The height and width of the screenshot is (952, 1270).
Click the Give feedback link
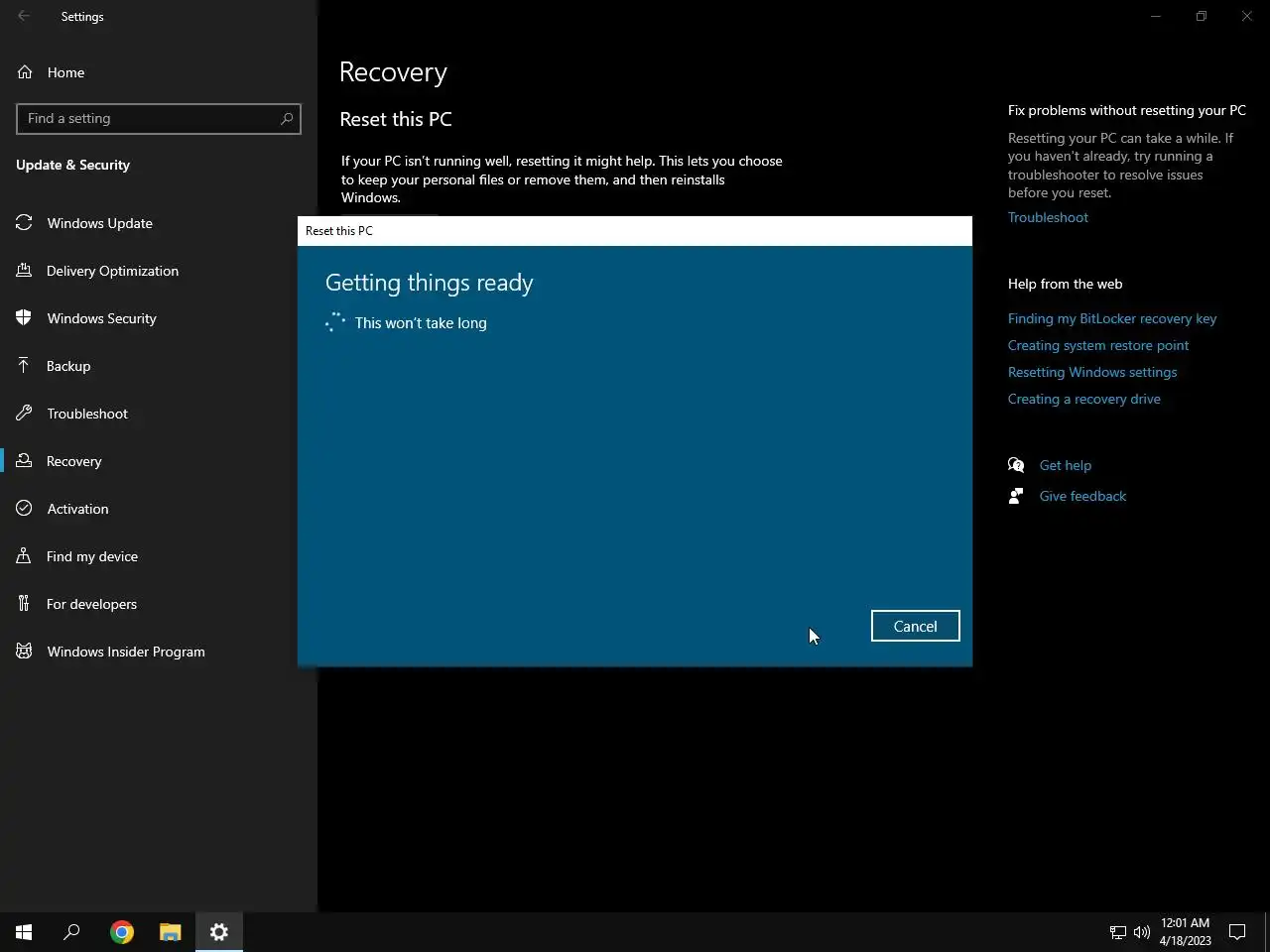pyautogui.click(x=1082, y=496)
